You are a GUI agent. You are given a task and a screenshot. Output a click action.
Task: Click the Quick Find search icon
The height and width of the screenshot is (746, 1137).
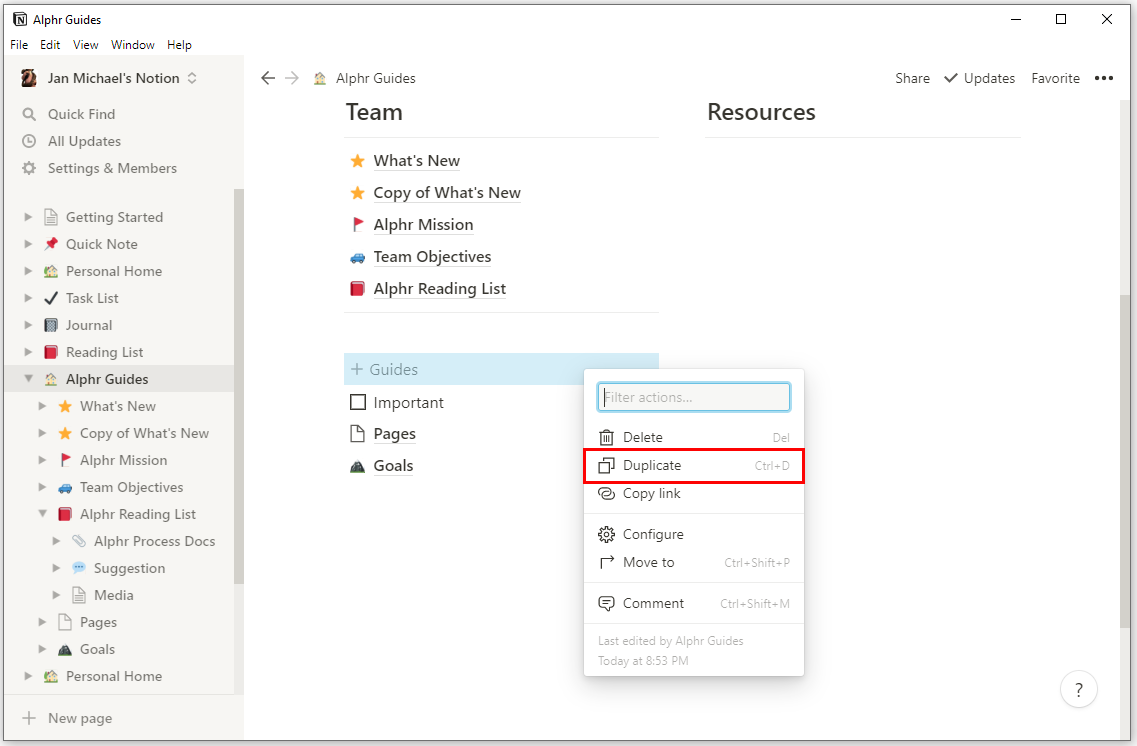[29, 115]
